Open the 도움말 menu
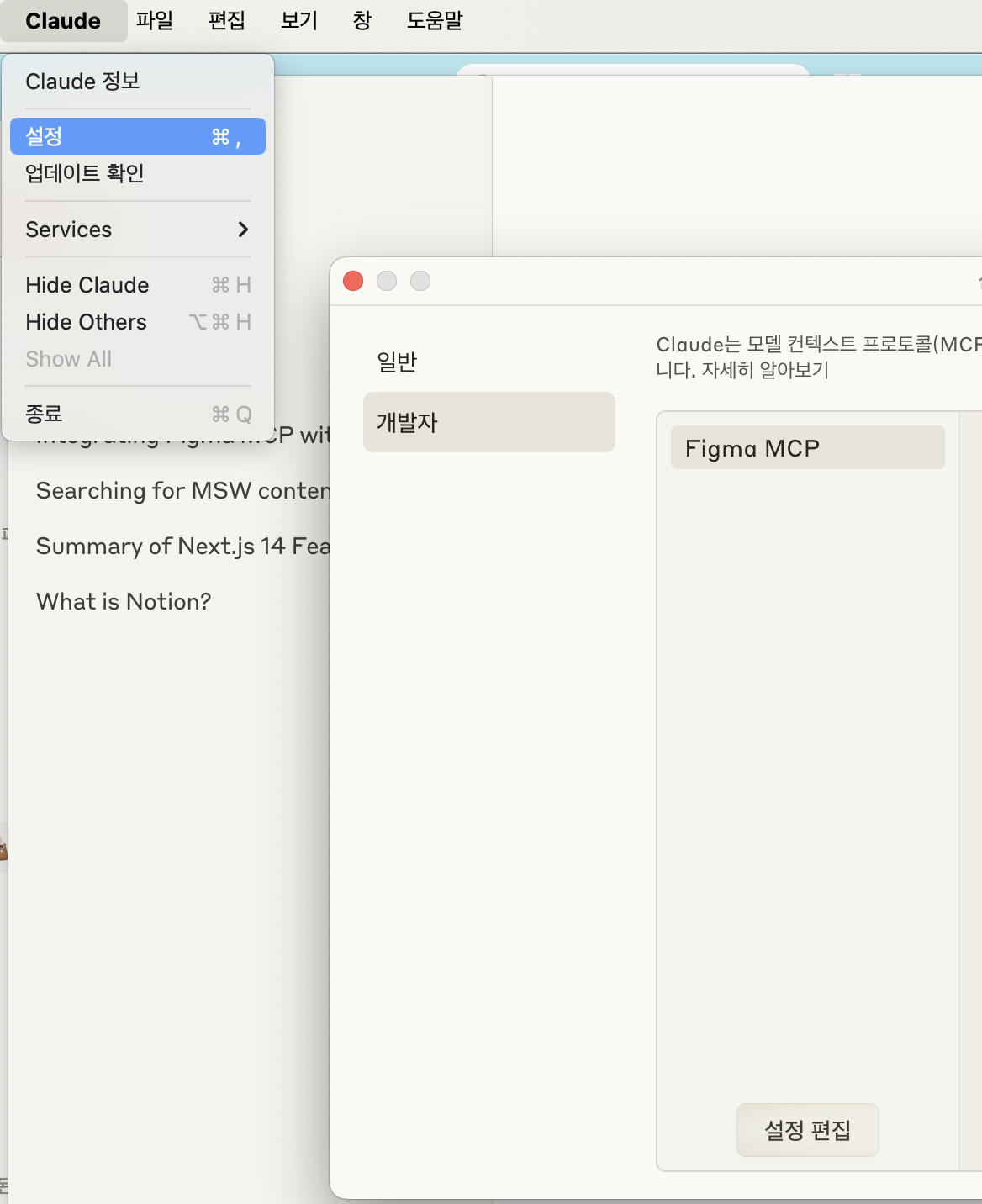 click(436, 20)
